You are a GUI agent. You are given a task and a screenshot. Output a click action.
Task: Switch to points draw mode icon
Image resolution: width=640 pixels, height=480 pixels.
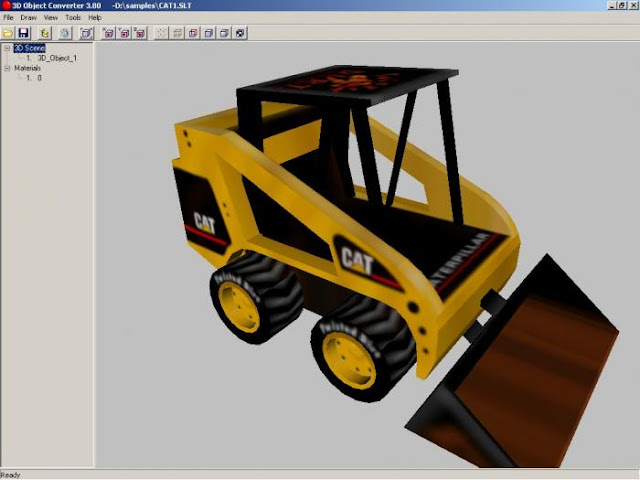pos(162,33)
